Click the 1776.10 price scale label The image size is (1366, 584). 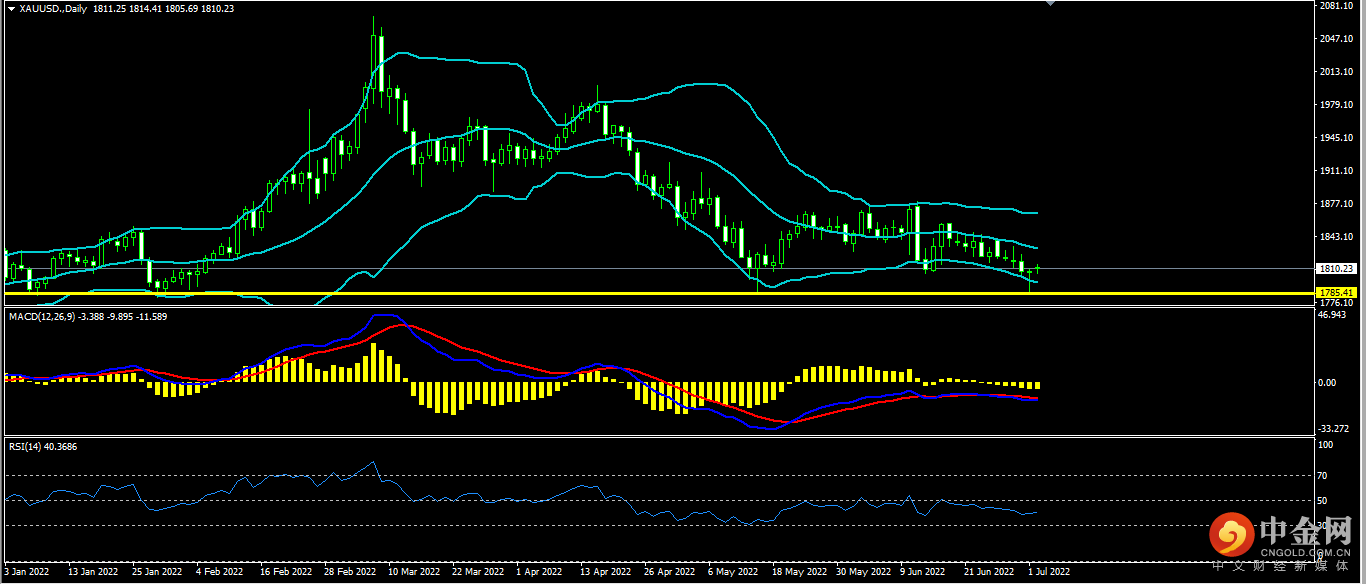(x=1336, y=302)
